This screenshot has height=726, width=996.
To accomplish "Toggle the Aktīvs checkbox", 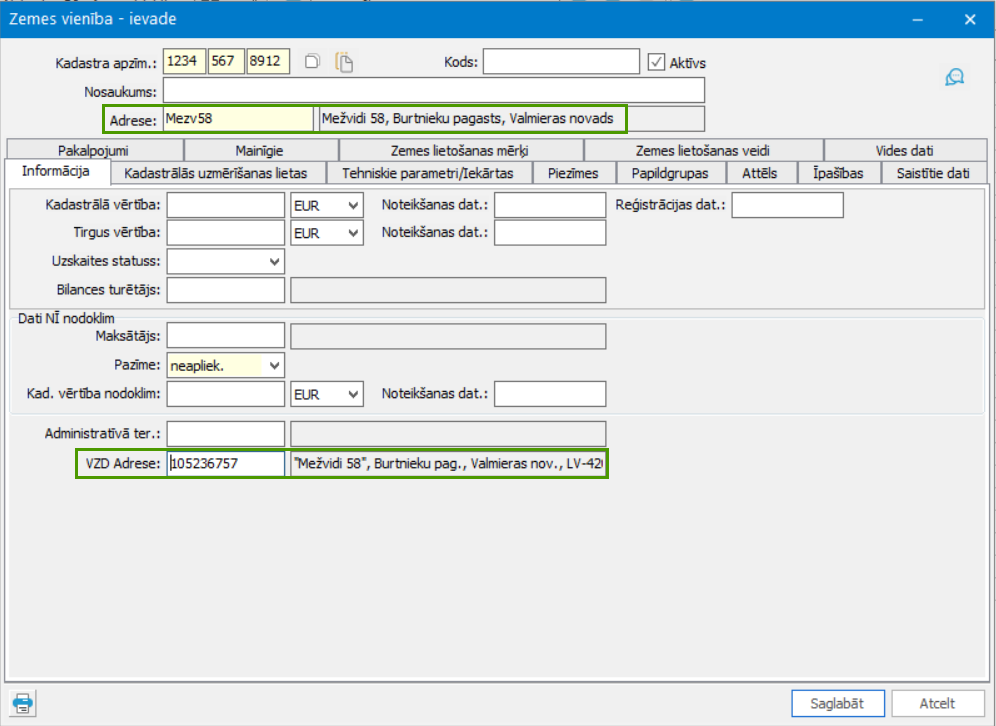I will click(656, 62).
